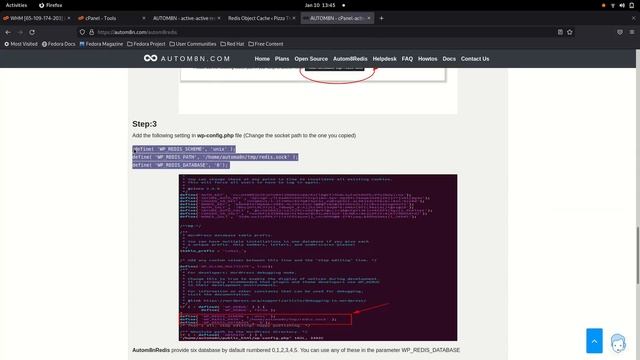Open Docs navigation link
640x360 pixels.
(x=449, y=59)
